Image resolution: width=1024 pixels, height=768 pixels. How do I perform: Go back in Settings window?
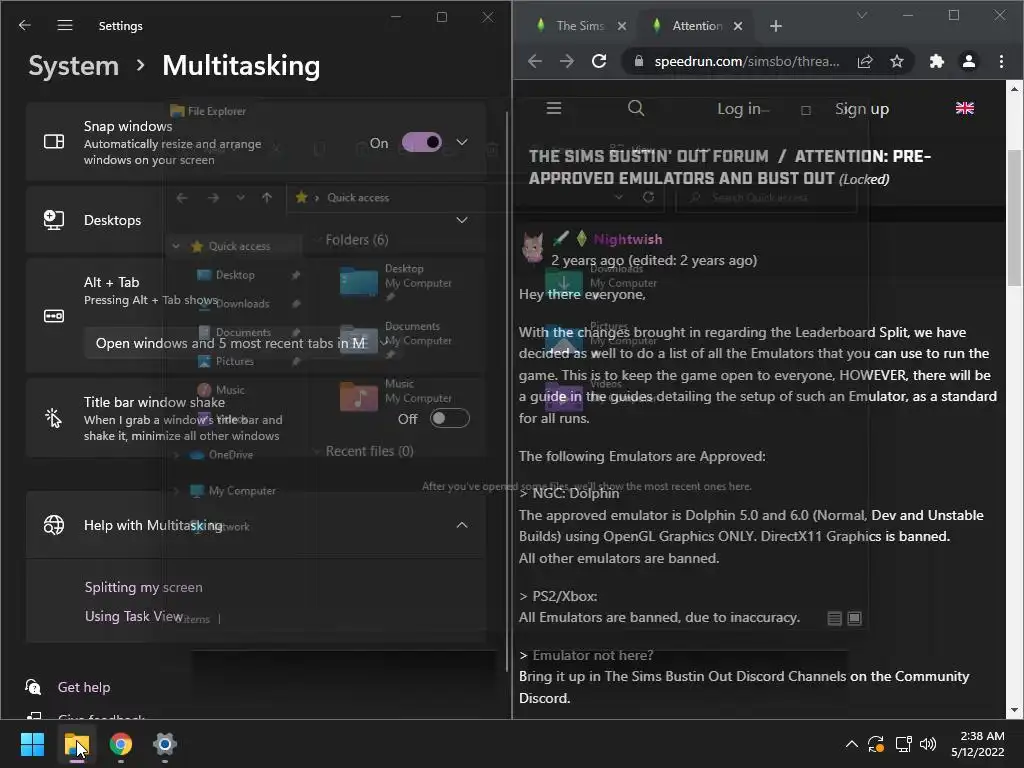click(x=25, y=25)
